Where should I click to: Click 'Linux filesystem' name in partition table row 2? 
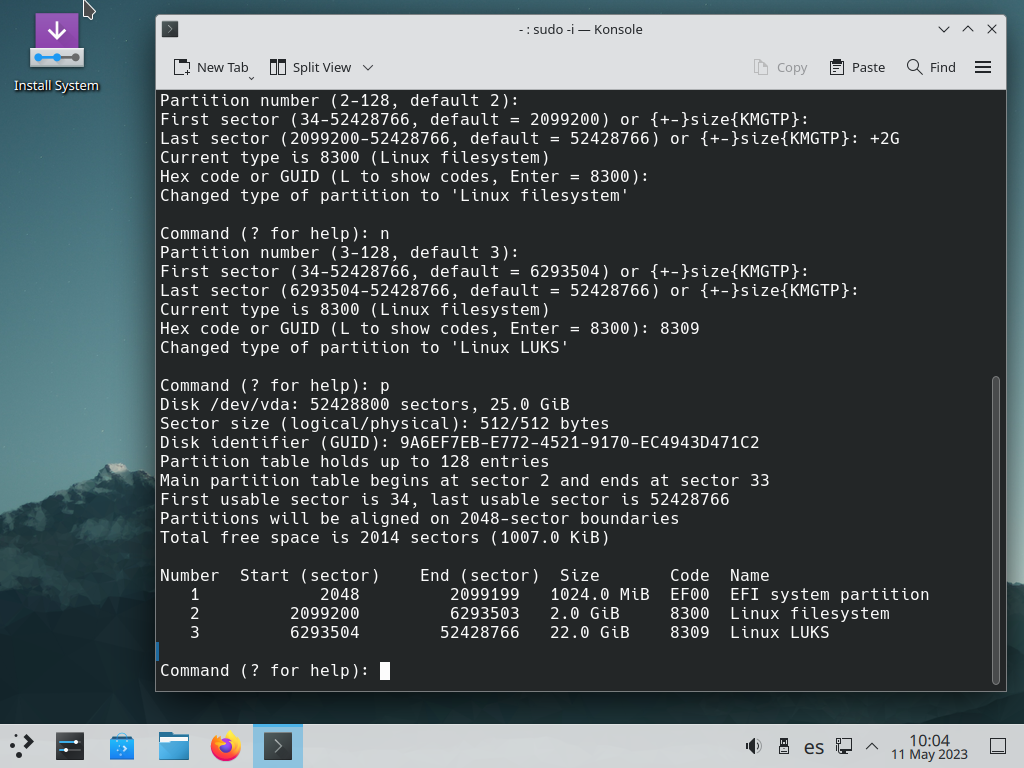pos(810,614)
